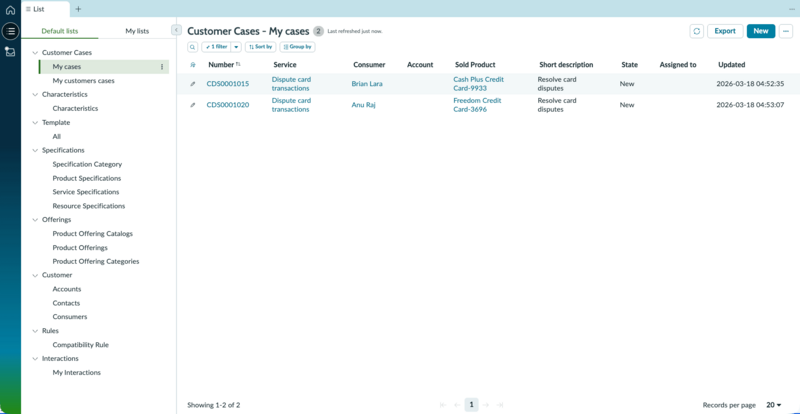800x414 pixels.
Task: Click the Short description column header
Action: [x=566, y=65]
